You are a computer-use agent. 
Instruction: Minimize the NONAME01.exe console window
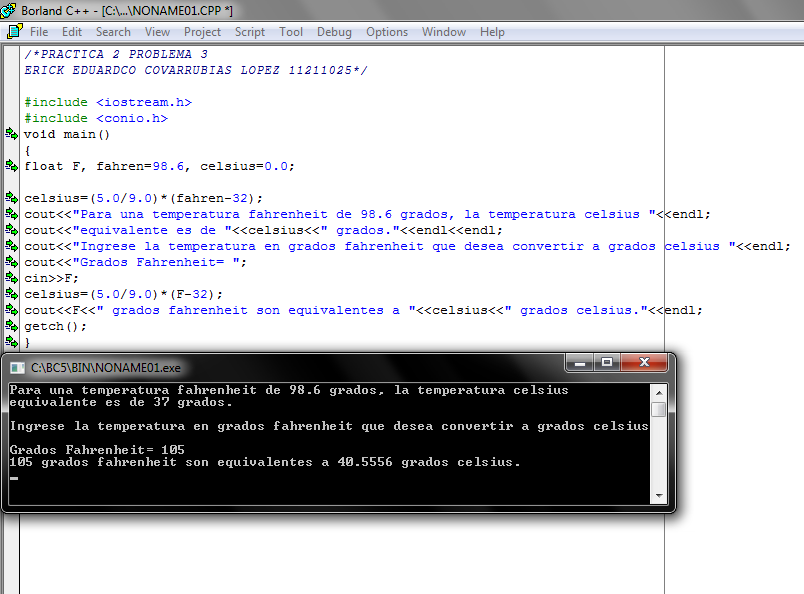point(580,362)
